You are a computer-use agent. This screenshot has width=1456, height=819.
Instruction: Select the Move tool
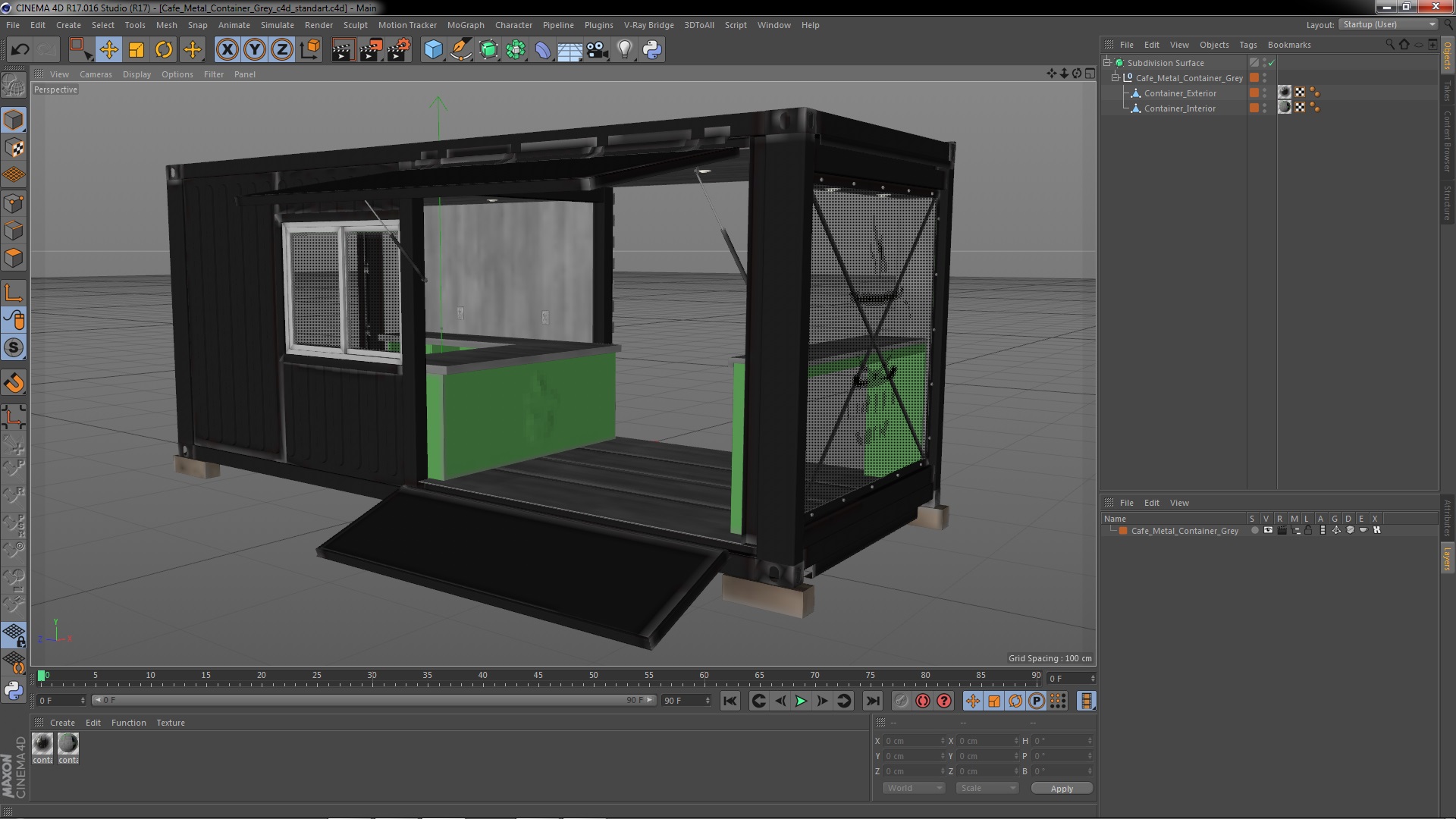pyautogui.click(x=108, y=50)
